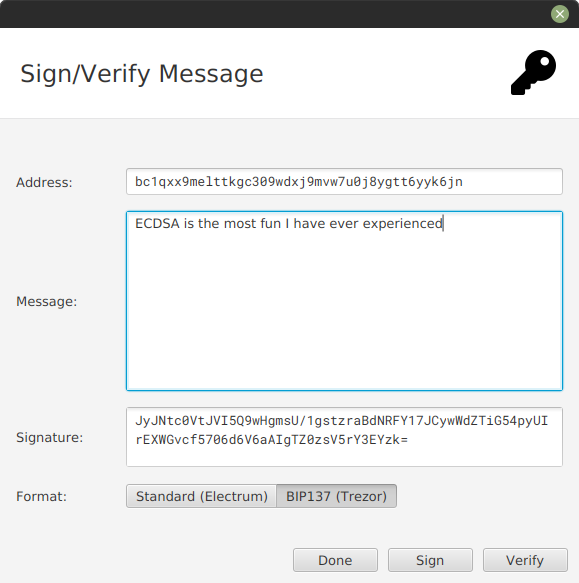Screen dimensions: 579x583
Task: Click the Verify button
Action: pyautogui.click(x=525, y=560)
